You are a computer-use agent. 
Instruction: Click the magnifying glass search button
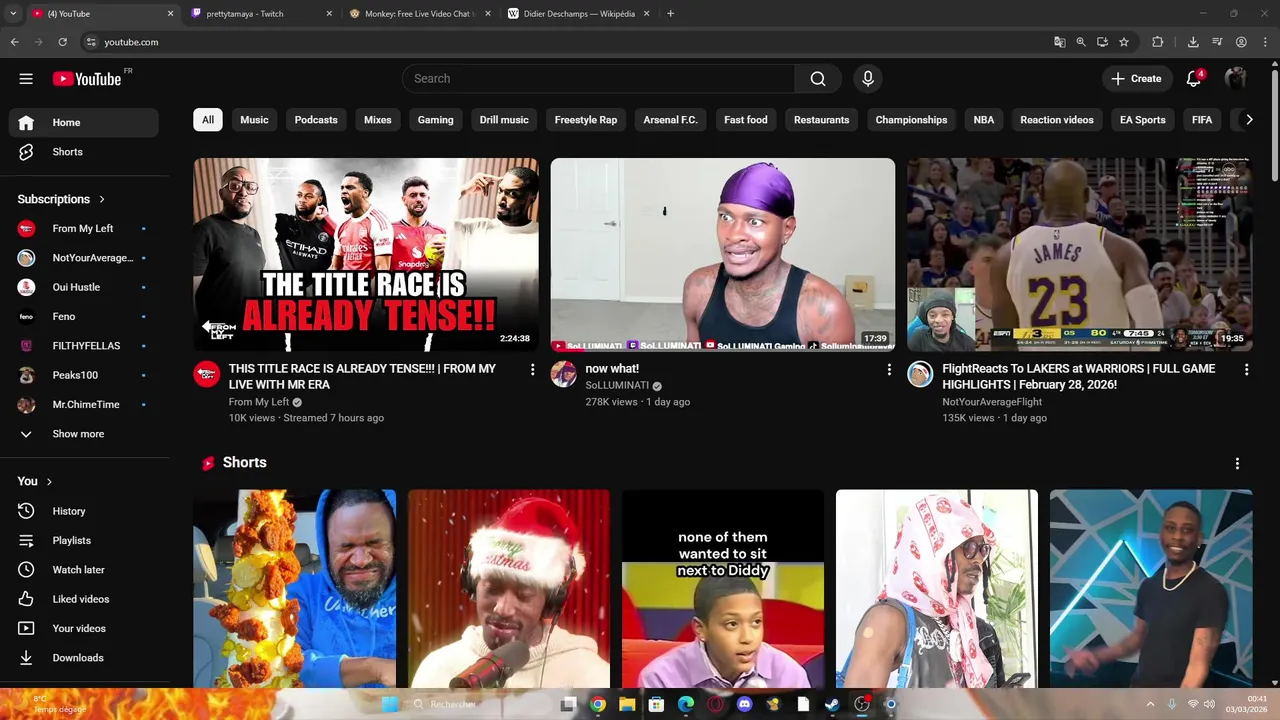818,79
